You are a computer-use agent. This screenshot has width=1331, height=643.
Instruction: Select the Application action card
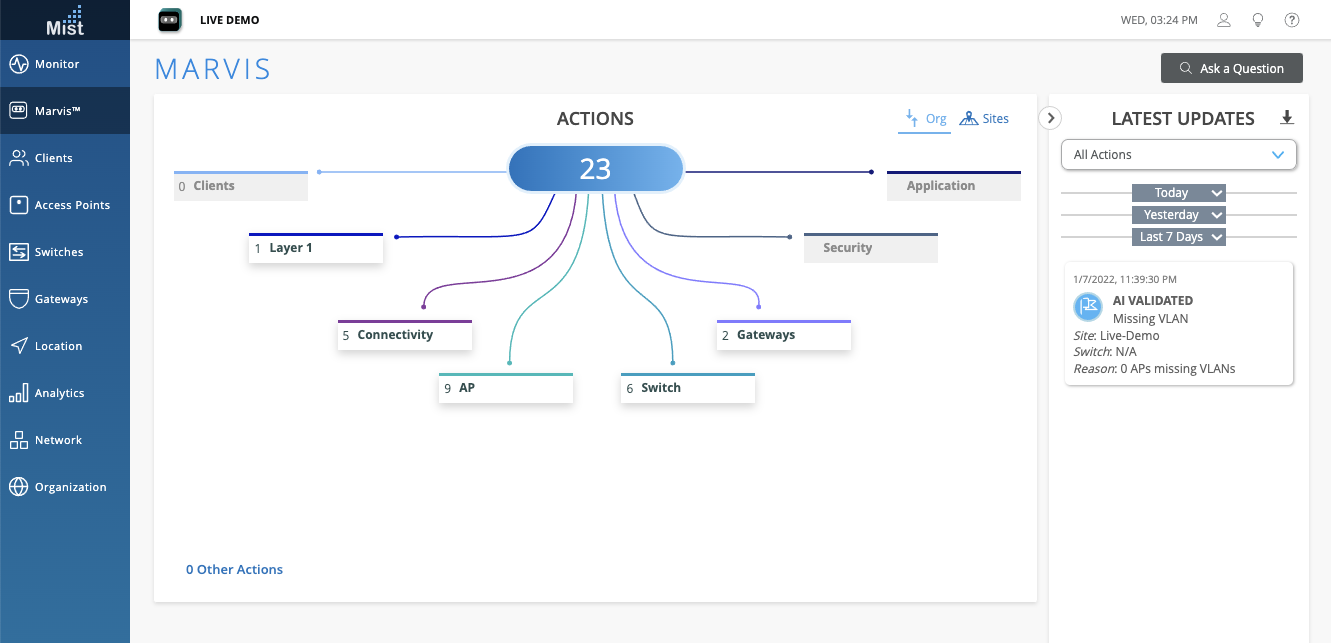click(954, 186)
